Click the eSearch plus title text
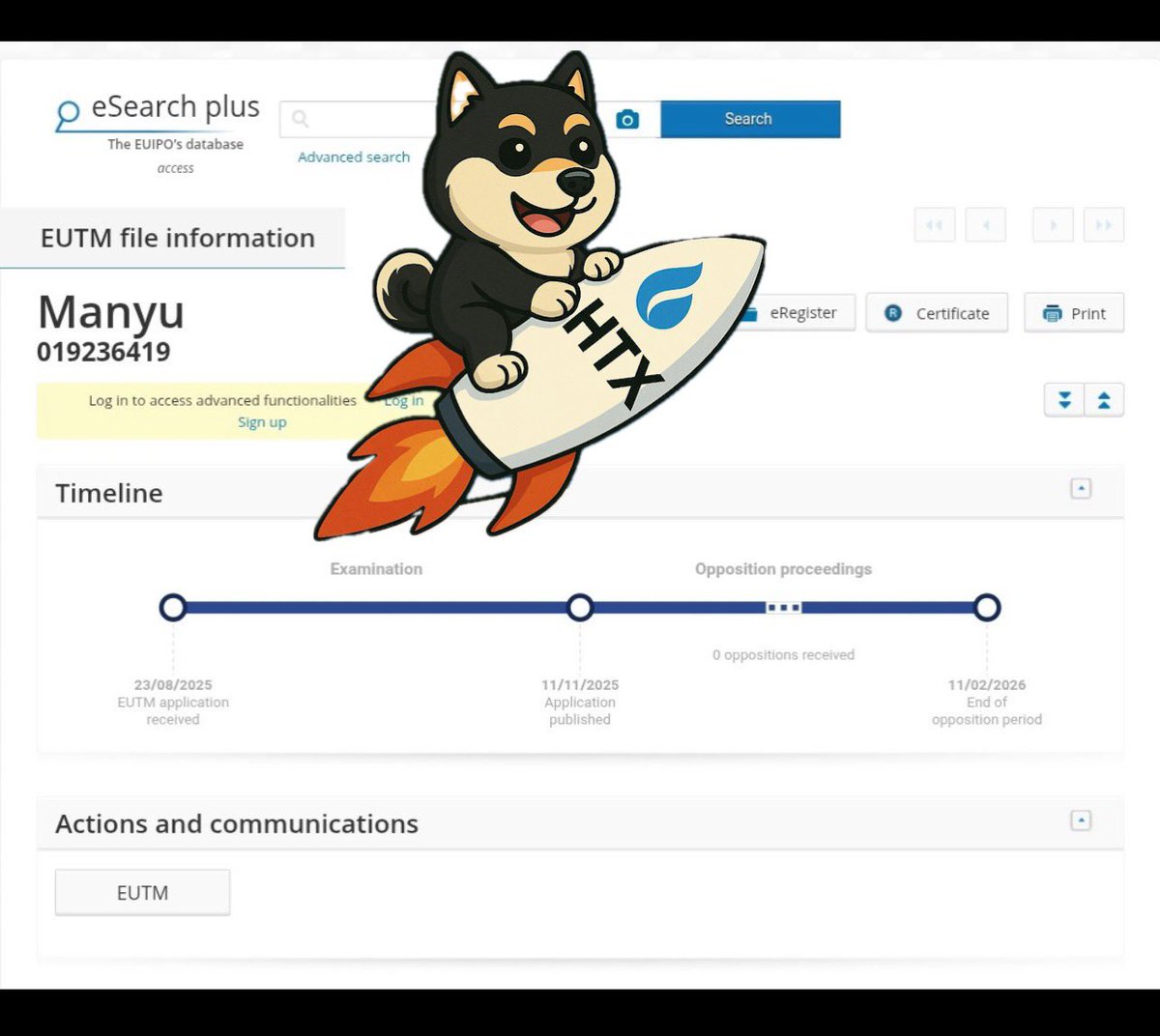 pos(176,106)
